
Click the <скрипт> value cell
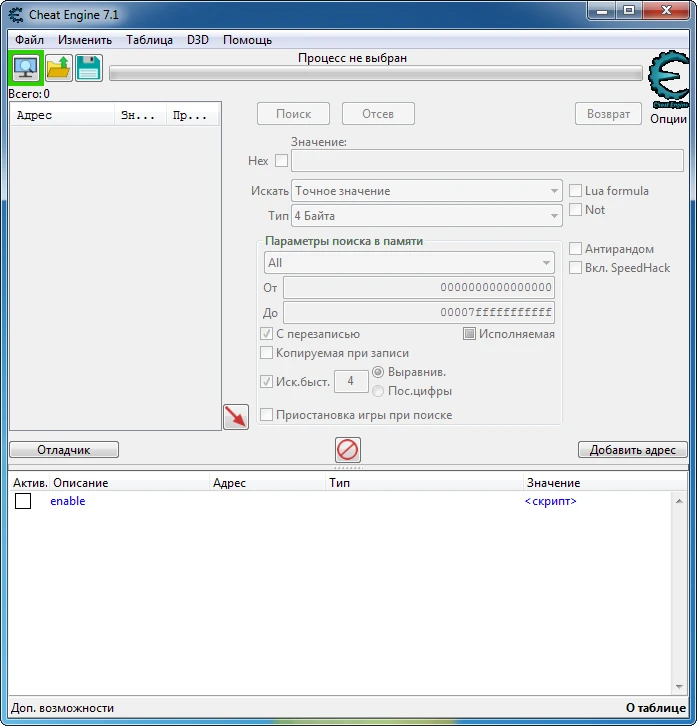551,501
